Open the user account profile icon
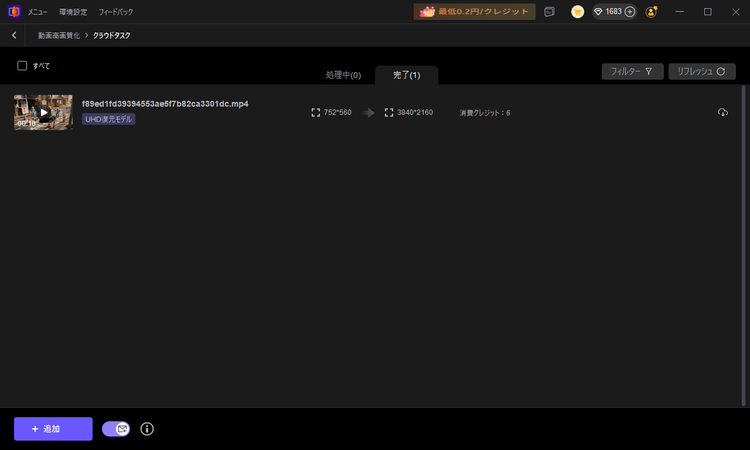The height and width of the screenshot is (450, 750). (x=651, y=12)
